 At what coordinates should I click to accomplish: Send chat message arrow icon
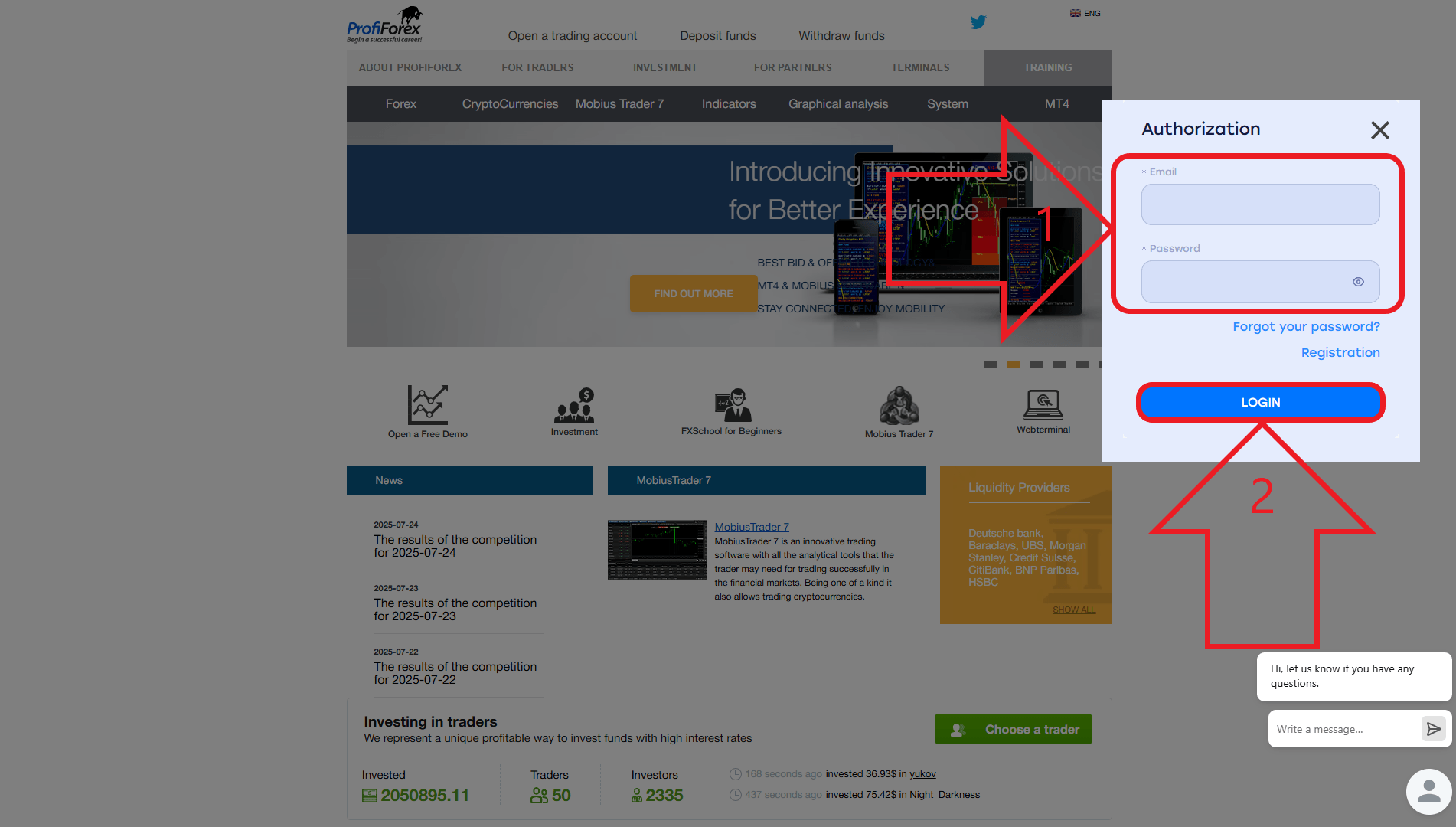point(1433,729)
